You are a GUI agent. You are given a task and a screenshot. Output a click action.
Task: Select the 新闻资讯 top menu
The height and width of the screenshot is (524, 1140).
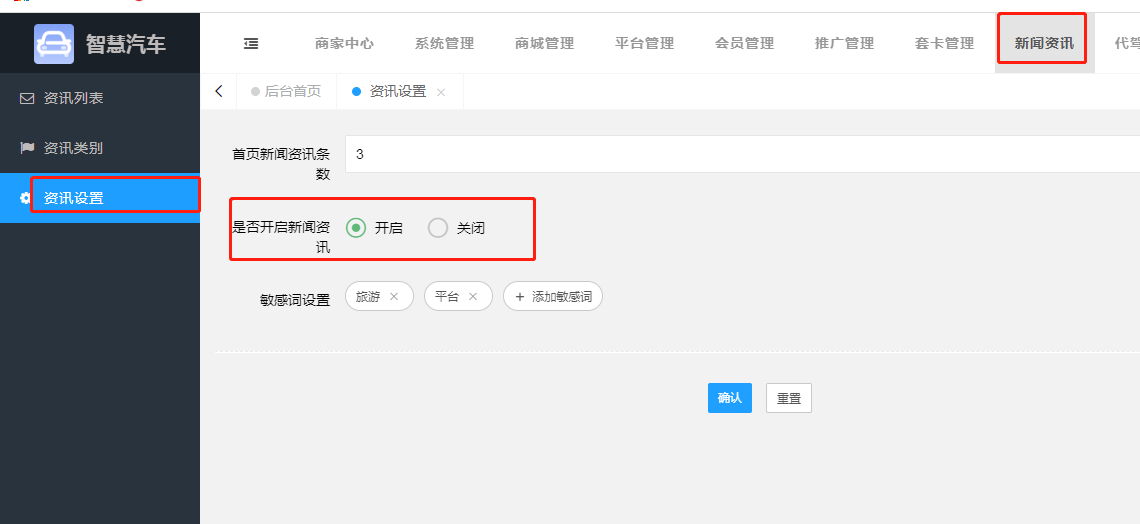click(1044, 44)
